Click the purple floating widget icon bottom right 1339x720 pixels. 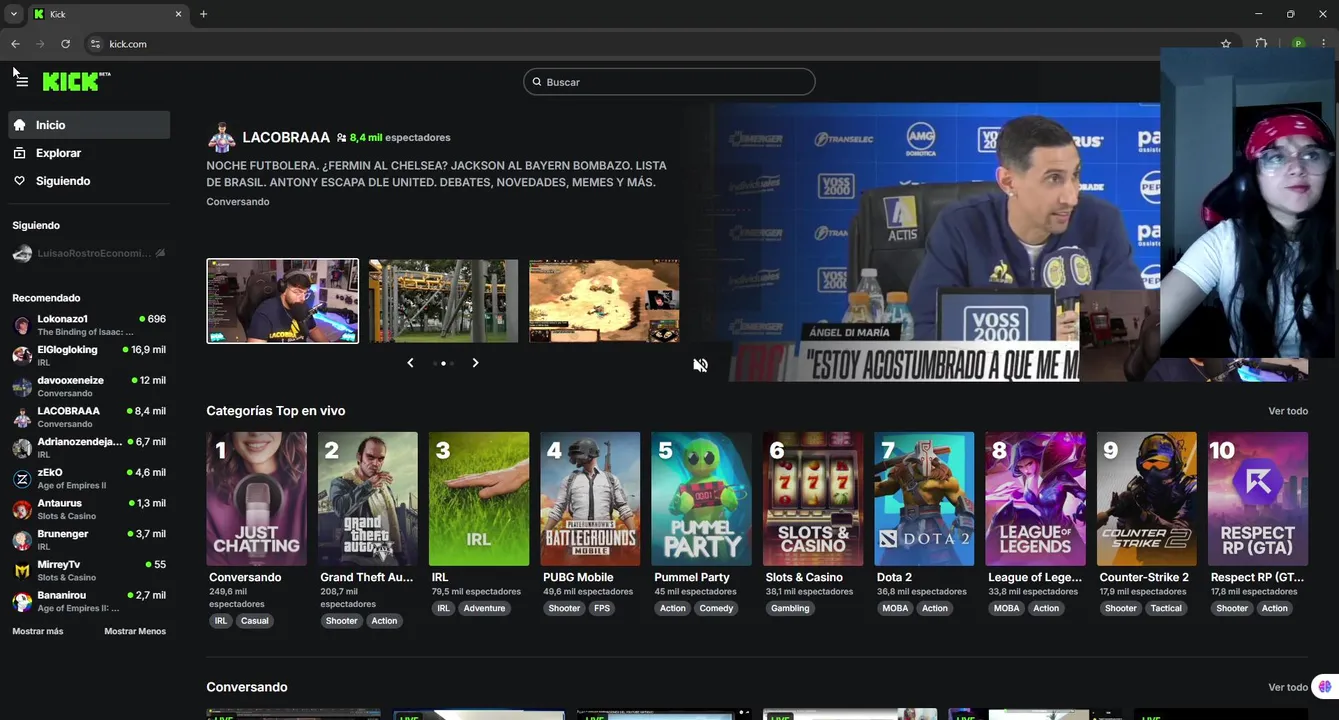coord(1325,687)
